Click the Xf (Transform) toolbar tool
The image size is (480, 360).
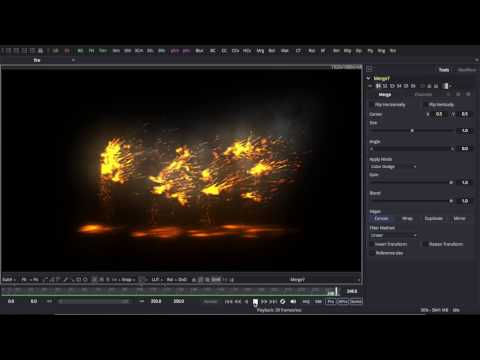tap(323, 51)
